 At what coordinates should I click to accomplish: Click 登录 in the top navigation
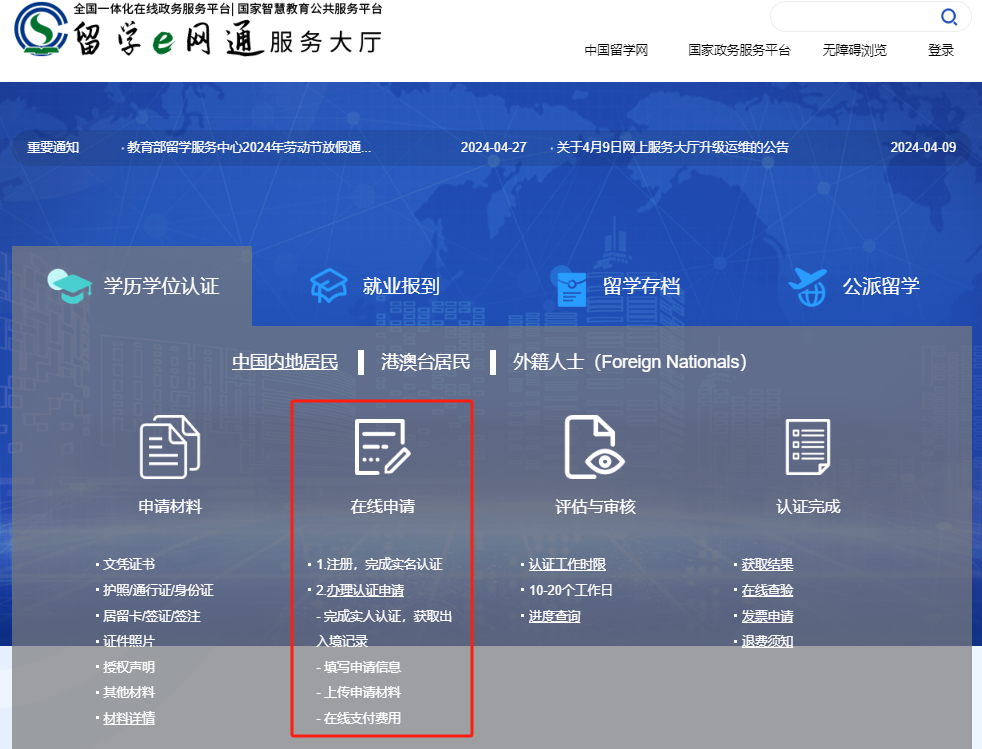pos(941,50)
